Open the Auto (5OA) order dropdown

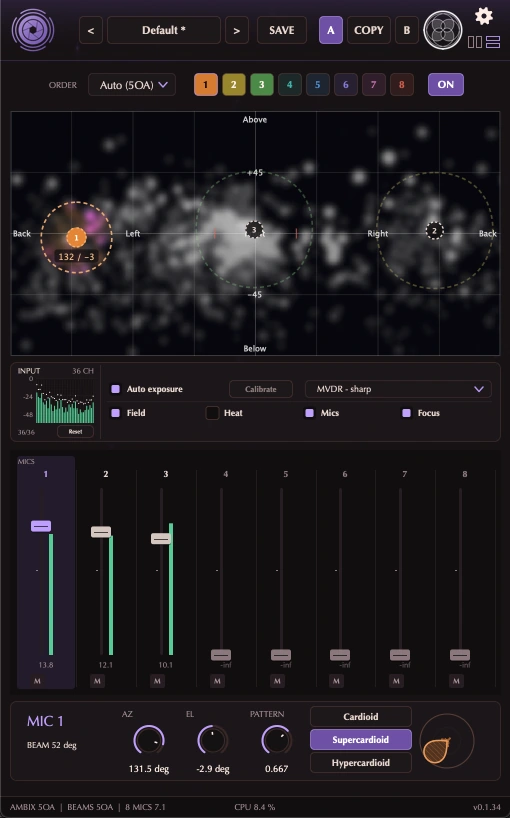[x=132, y=85]
